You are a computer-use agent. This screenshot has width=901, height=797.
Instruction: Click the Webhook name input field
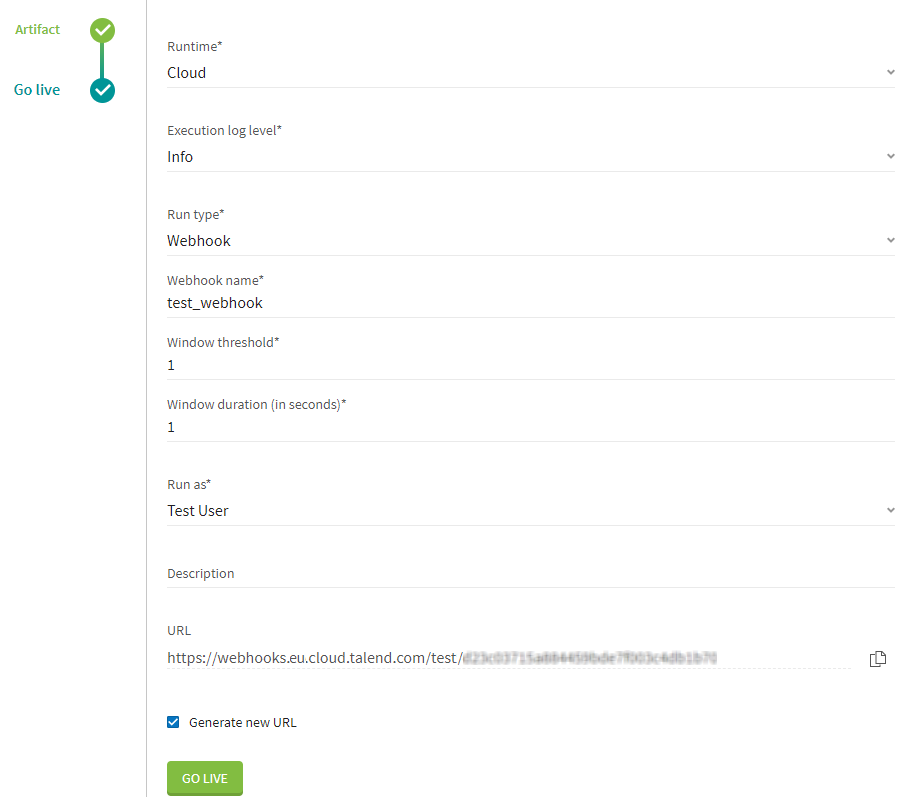tap(530, 303)
